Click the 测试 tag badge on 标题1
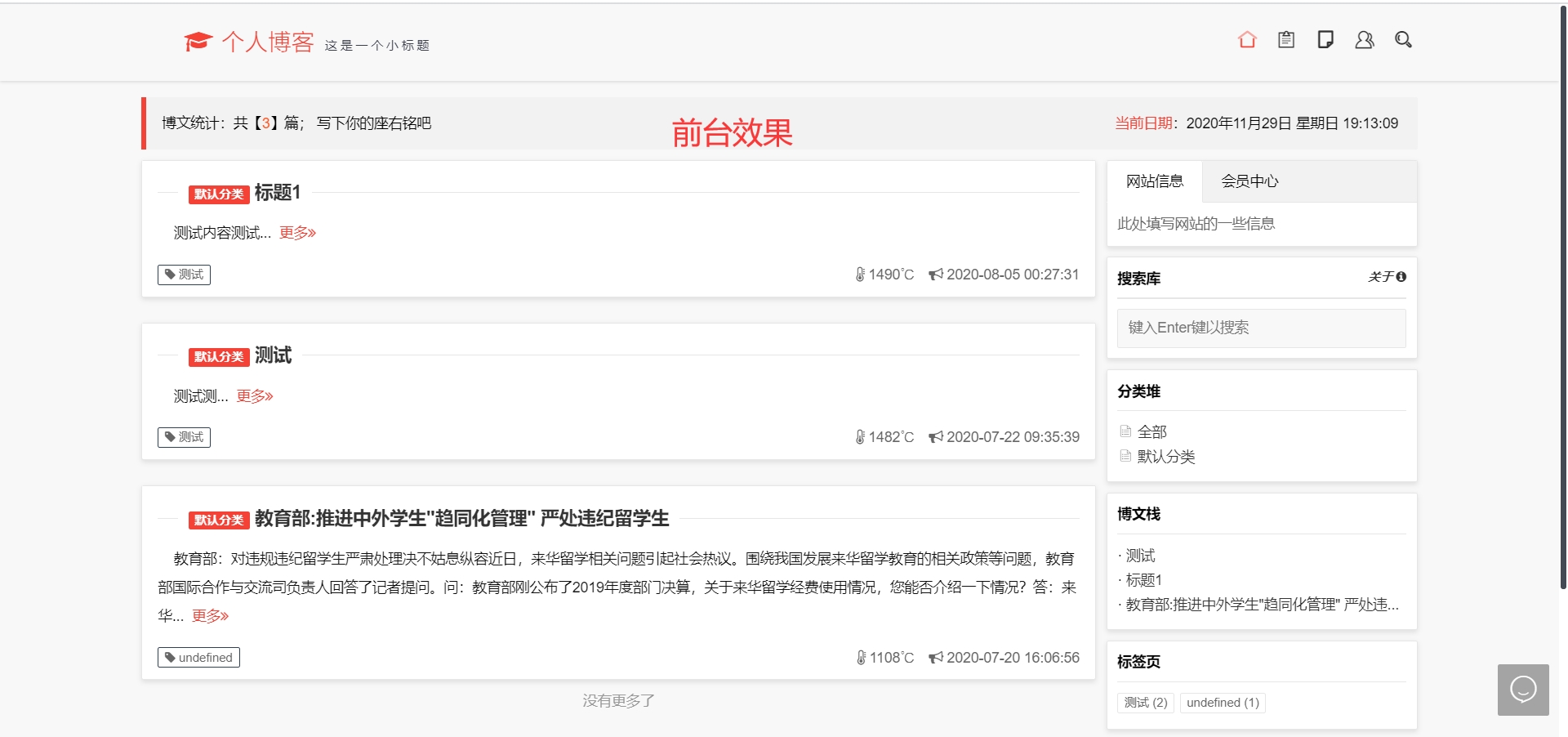The image size is (1568, 737). [x=184, y=275]
